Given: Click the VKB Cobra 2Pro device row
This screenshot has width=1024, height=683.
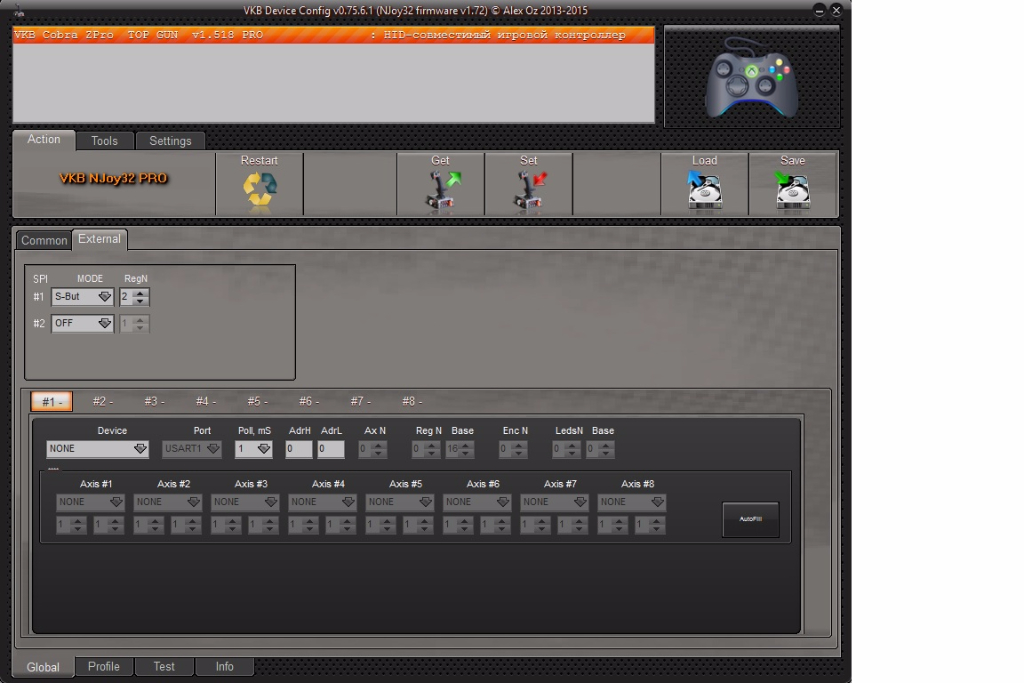Looking at the screenshot, I should pyautogui.click(x=333, y=35).
